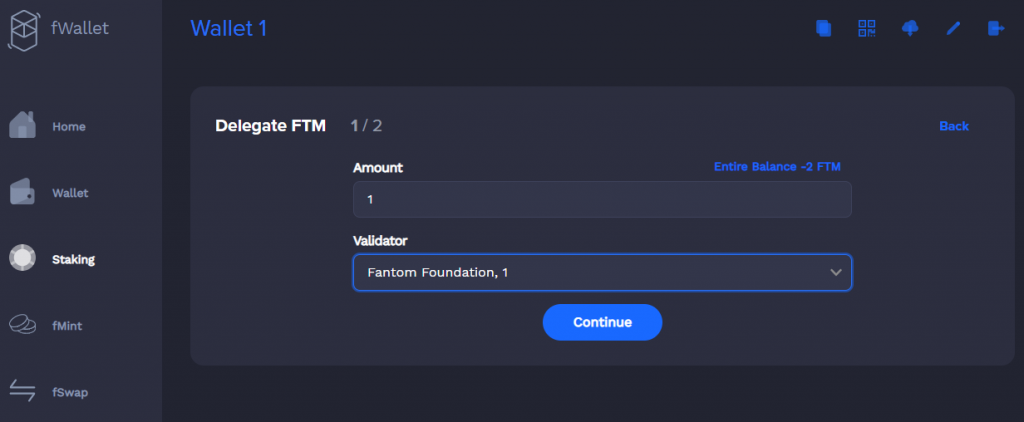This screenshot has height=422, width=1024.
Task: Click the Back link
Action: click(953, 126)
